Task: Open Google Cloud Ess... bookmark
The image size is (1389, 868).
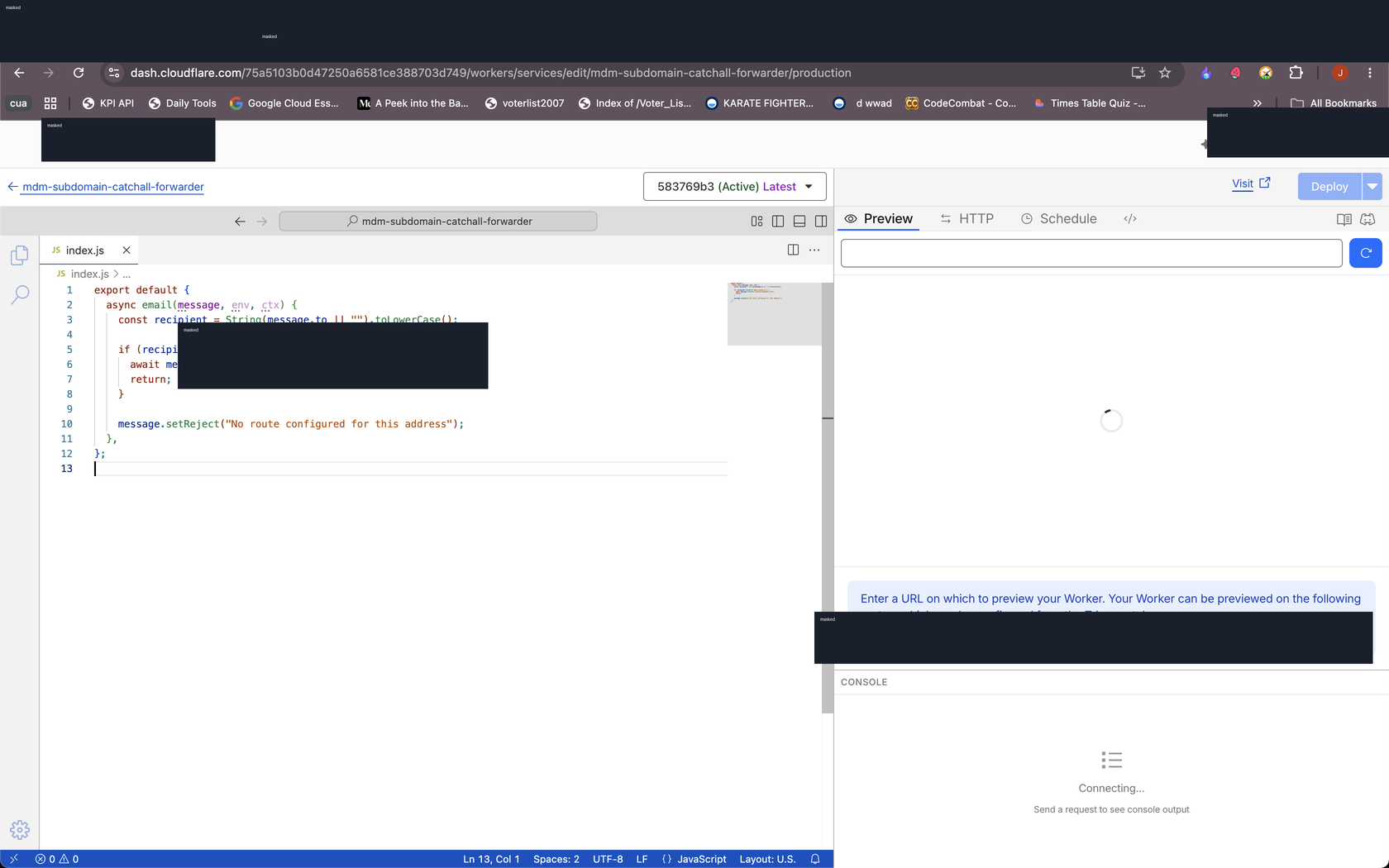Action: click(x=284, y=103)
